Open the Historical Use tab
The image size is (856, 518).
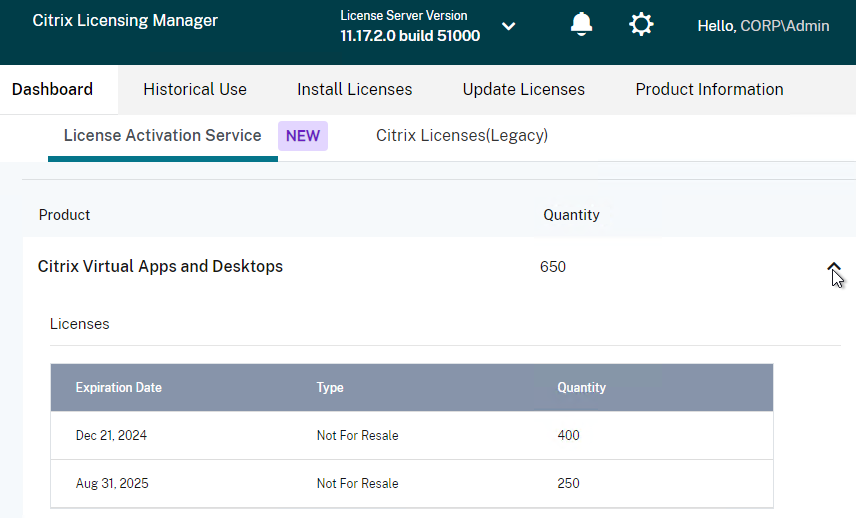click(195, 90)
